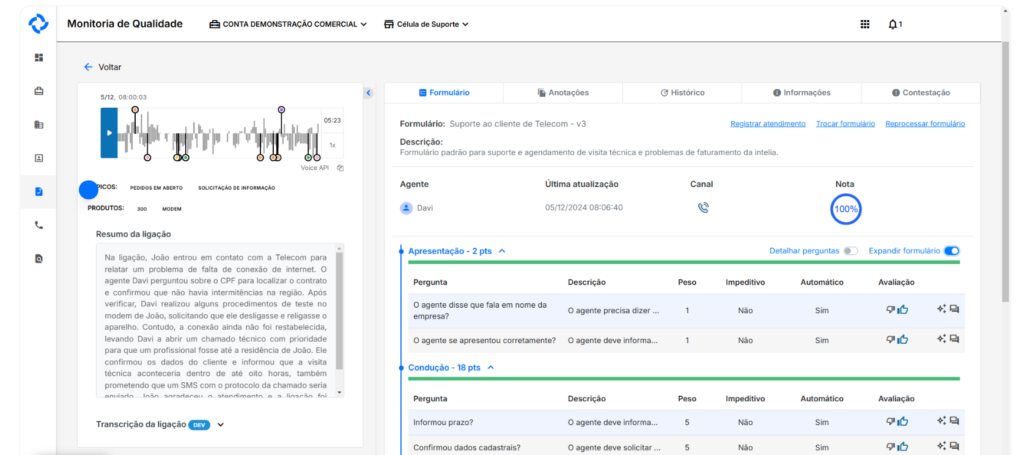
Task: Click the apps grid icon in header
Action: point(865,24)
